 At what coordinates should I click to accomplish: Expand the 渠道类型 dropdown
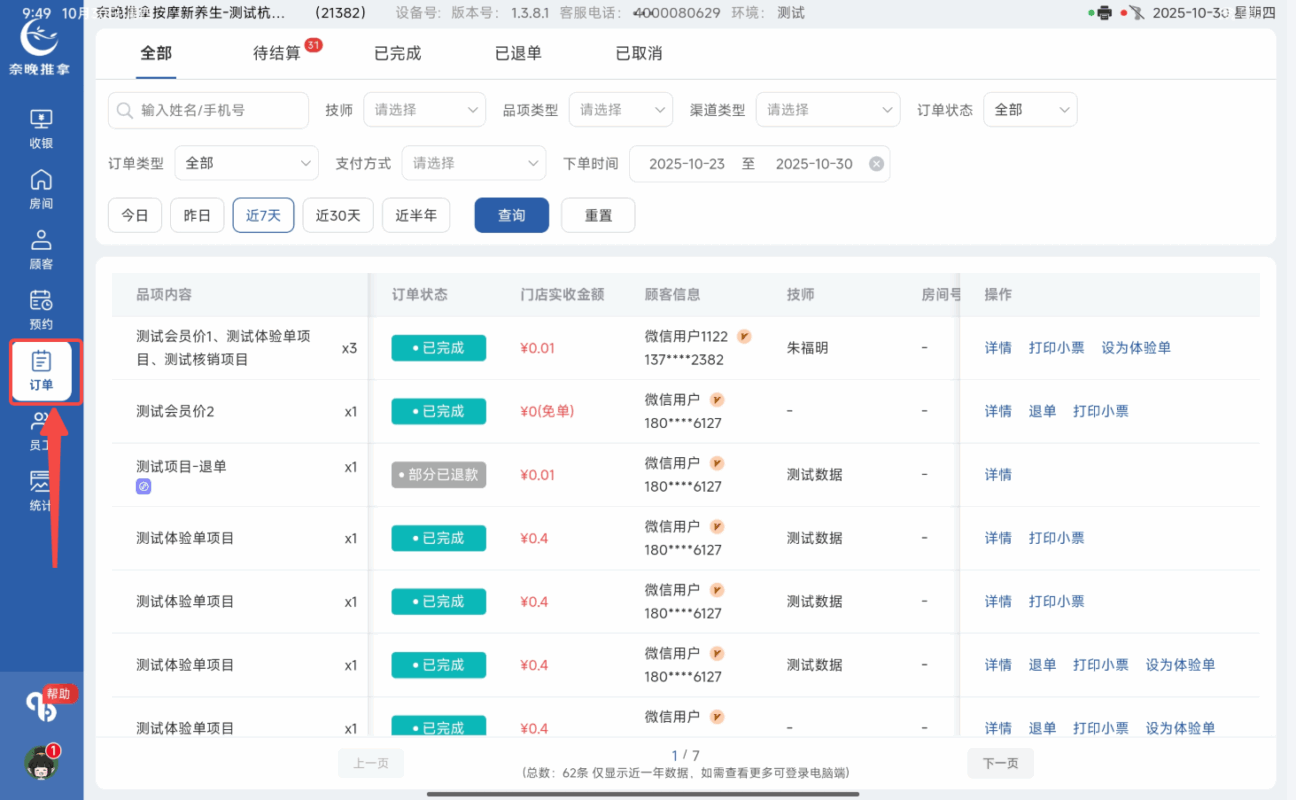[x=827, y=109]
